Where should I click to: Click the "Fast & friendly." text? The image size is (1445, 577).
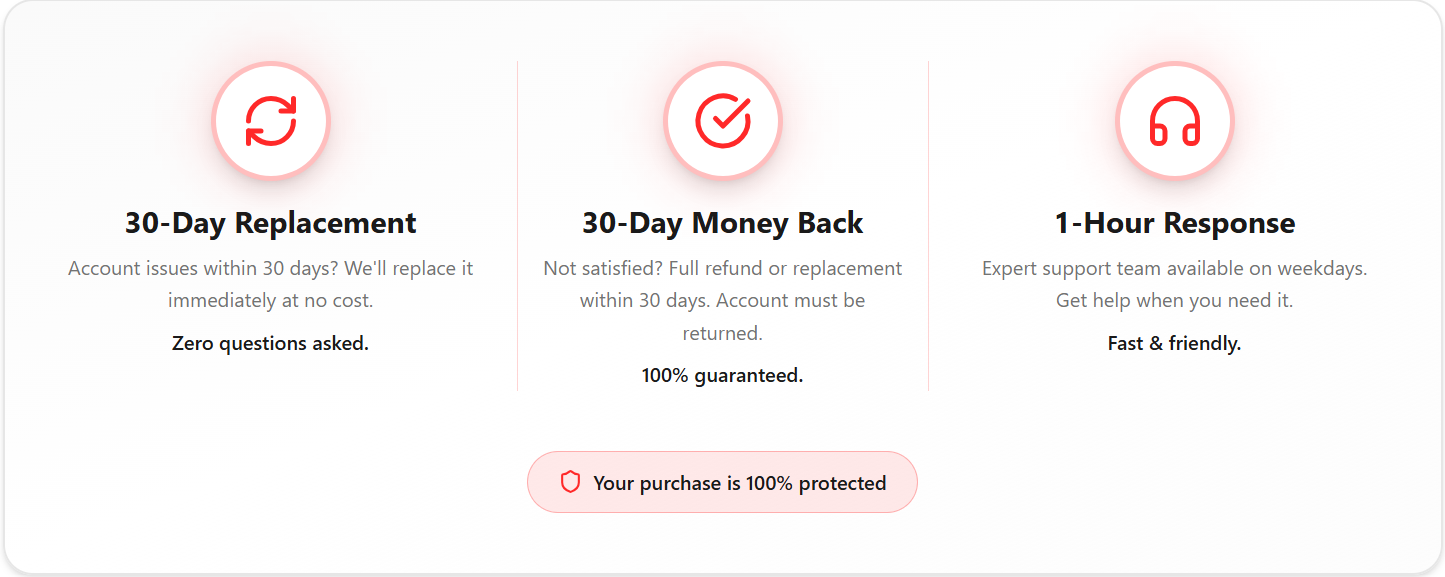tap(1175, 343)
